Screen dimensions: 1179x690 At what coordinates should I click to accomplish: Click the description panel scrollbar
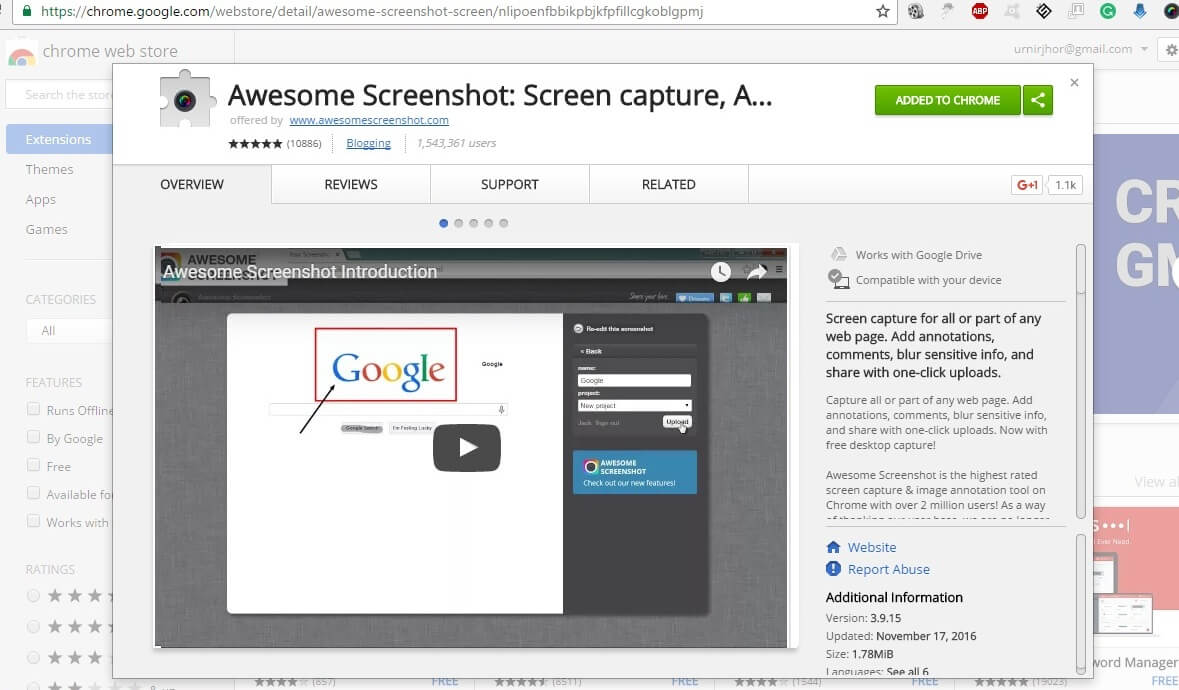tap(1080, 380)
